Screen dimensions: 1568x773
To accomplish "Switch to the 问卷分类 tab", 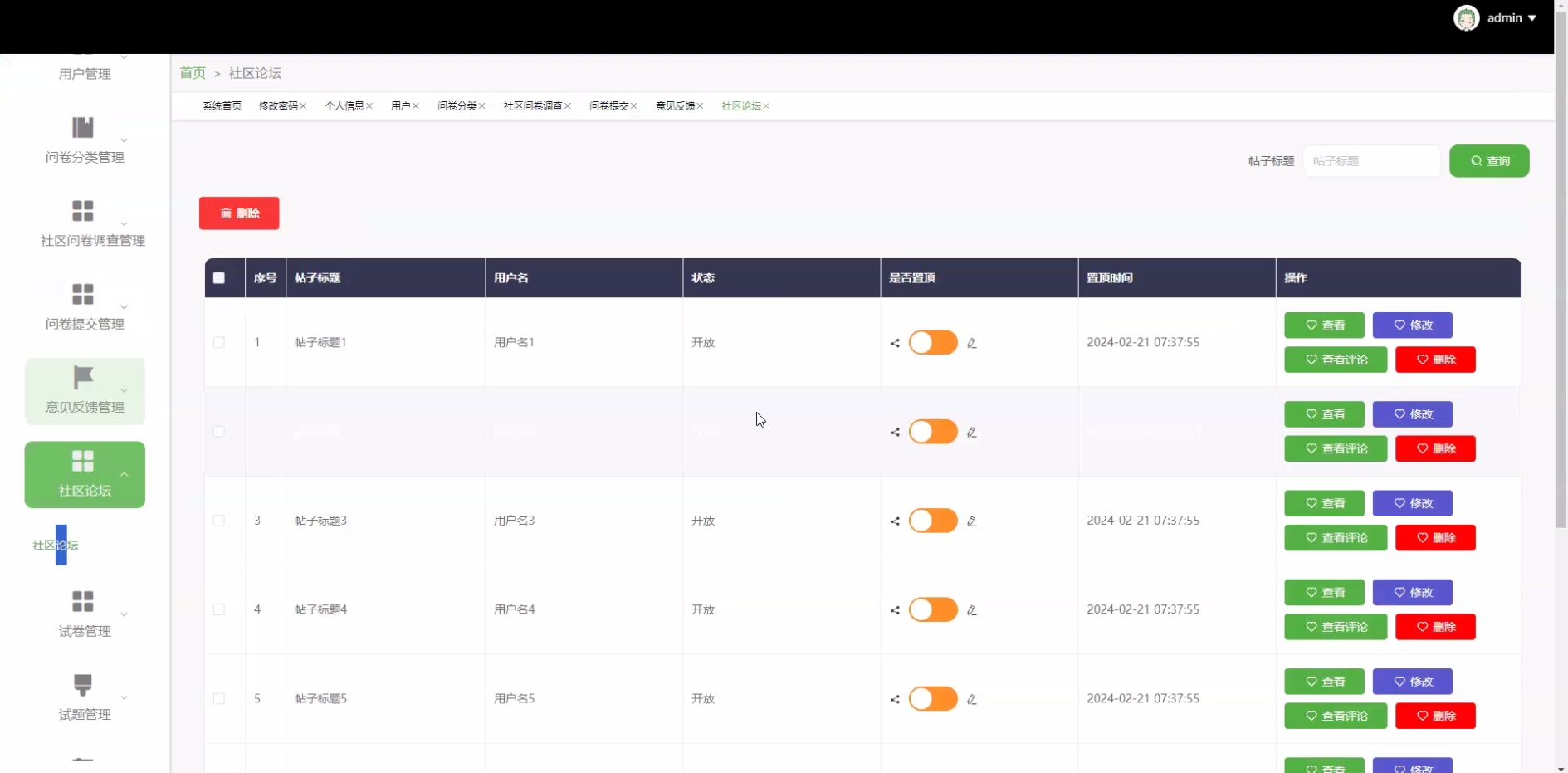I will coord(457,106).
